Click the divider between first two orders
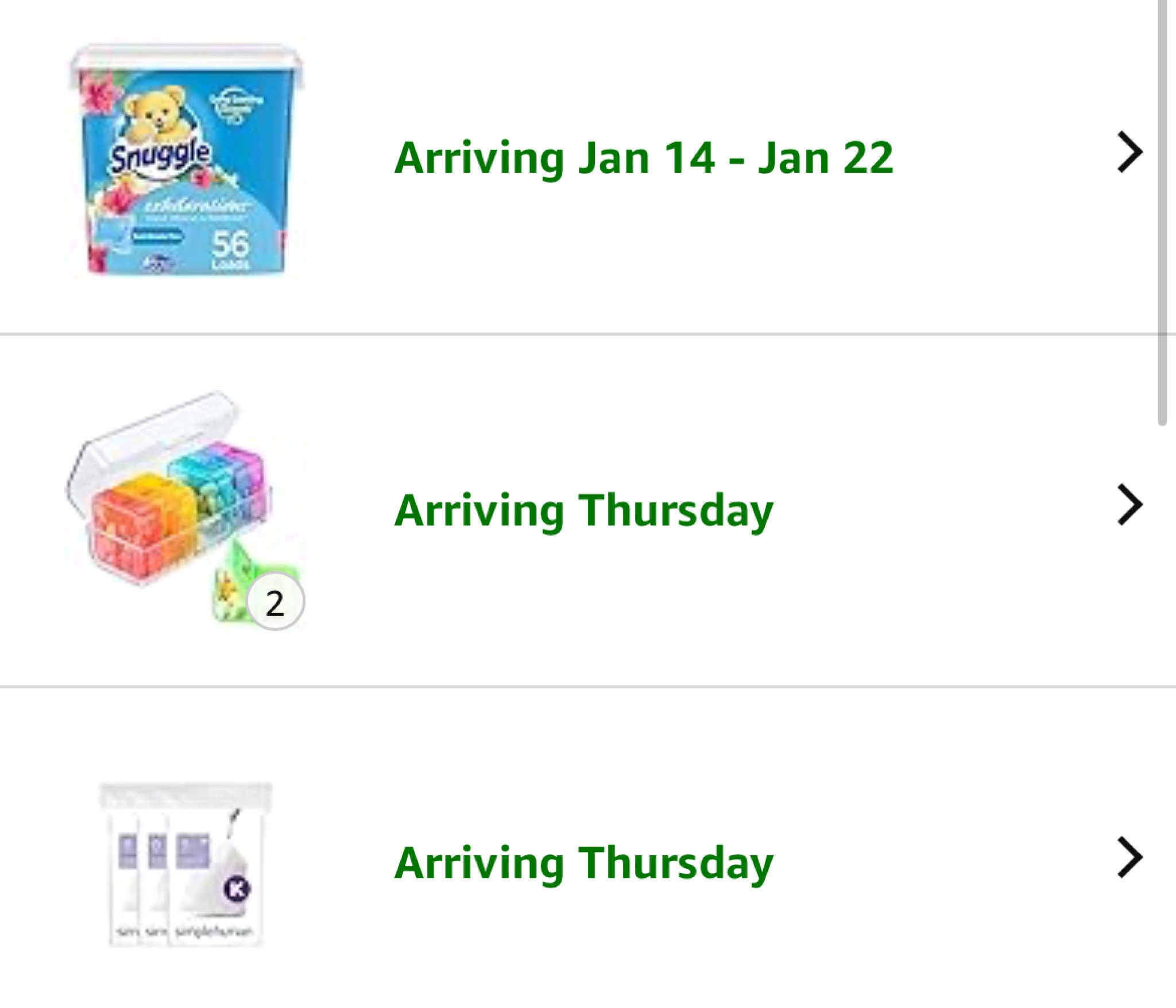The height and width of the screenshot is (1008, 1176). coord(588,333)
